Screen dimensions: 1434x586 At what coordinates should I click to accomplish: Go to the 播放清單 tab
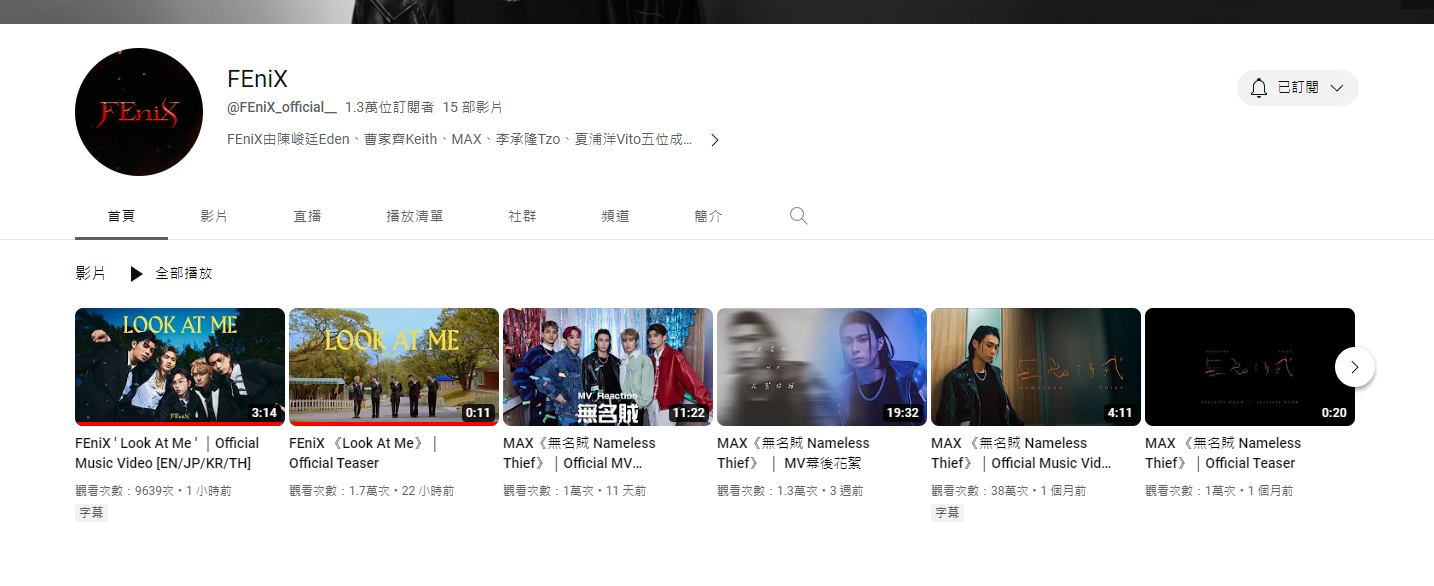(x=415, y=216)
